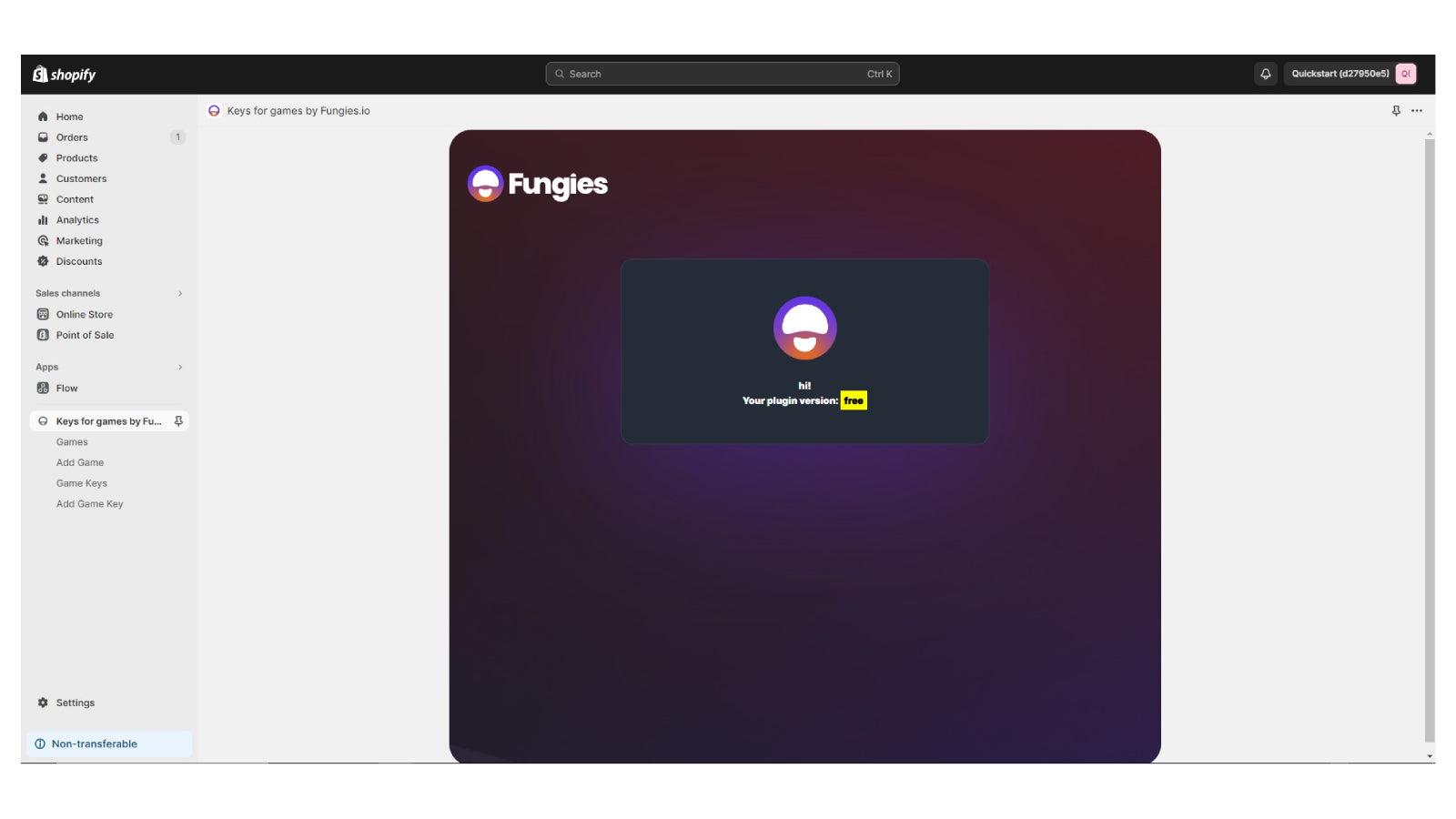Select Point of Sale channel
This screenshot has width=1456, height=819.
[85, 335]
